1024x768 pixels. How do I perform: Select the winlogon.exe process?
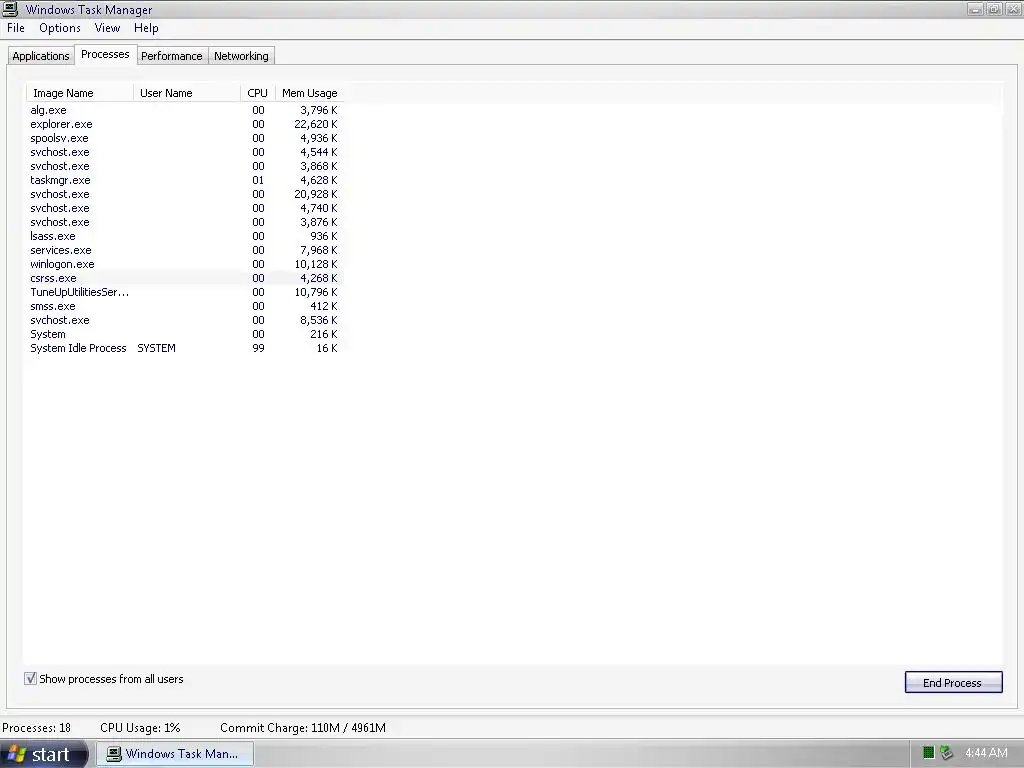(x=185, y=264)
